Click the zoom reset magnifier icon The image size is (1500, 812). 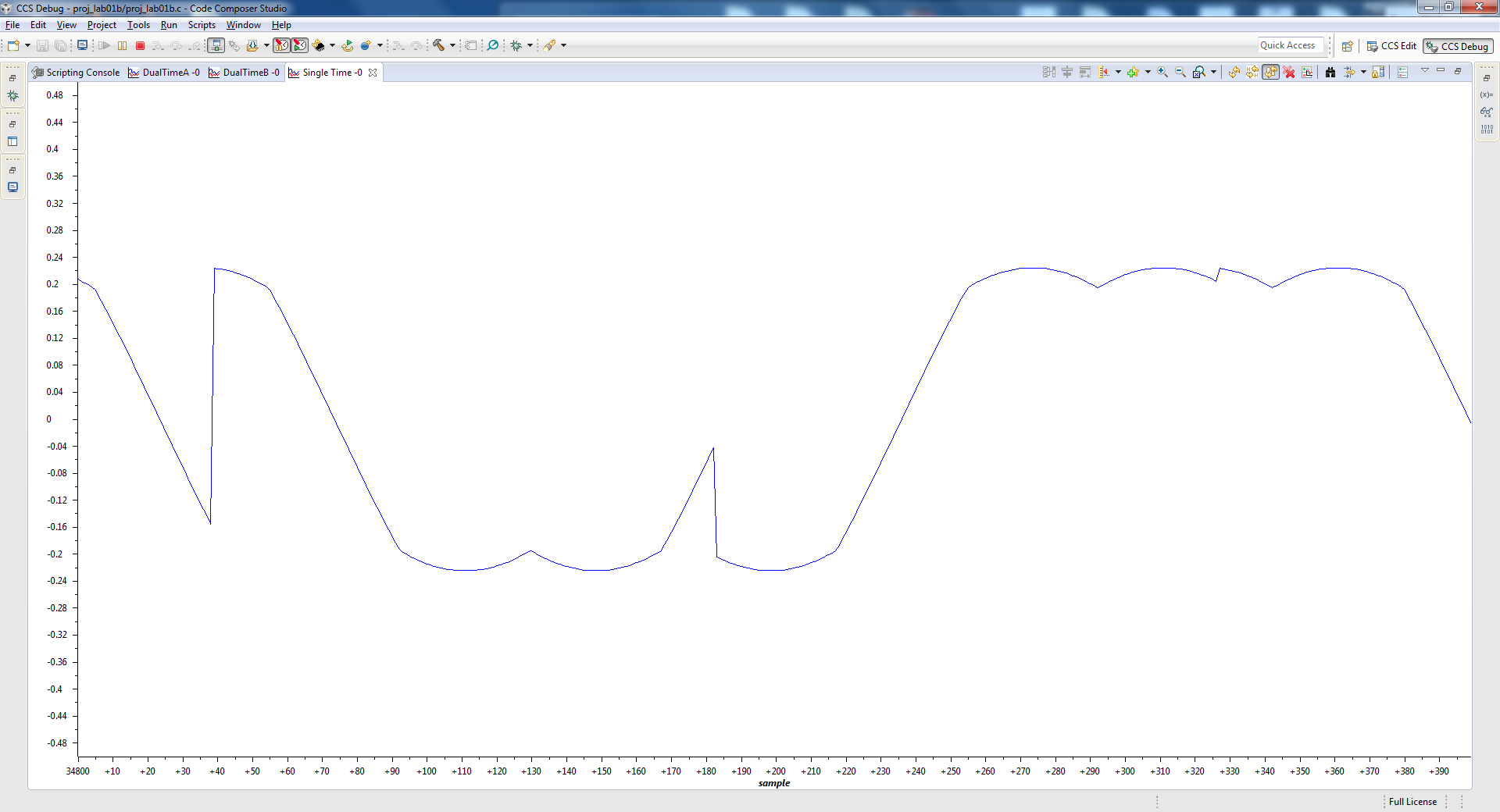(x=1198, y=72)
